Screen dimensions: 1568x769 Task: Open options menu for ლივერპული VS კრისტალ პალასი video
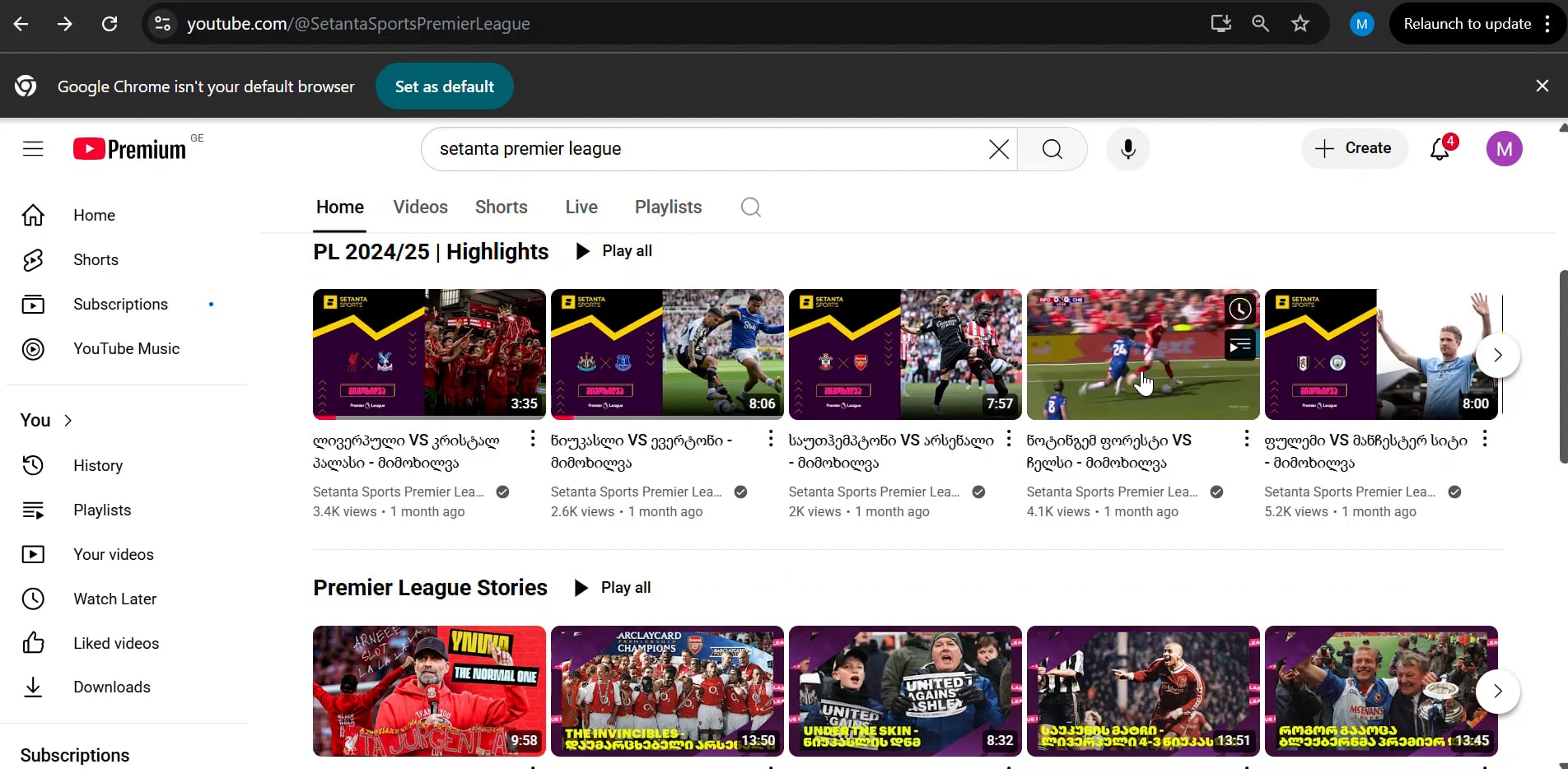point(533,439)
